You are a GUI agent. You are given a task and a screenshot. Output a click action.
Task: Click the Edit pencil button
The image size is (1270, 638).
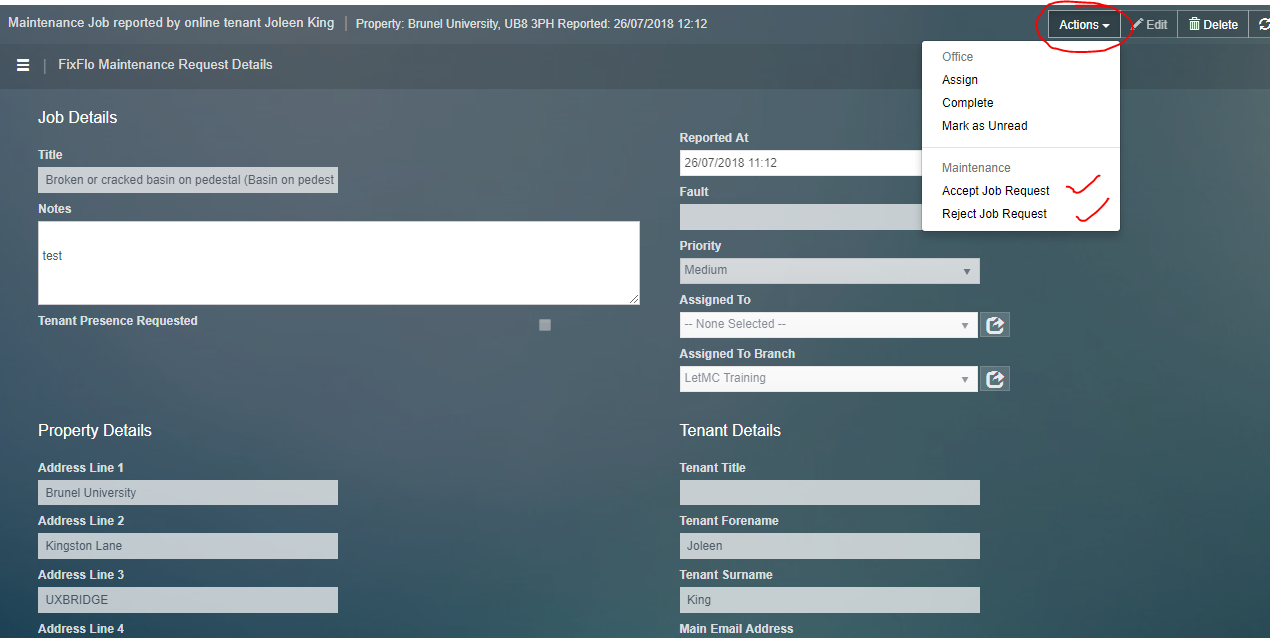tap(1149, 25)
